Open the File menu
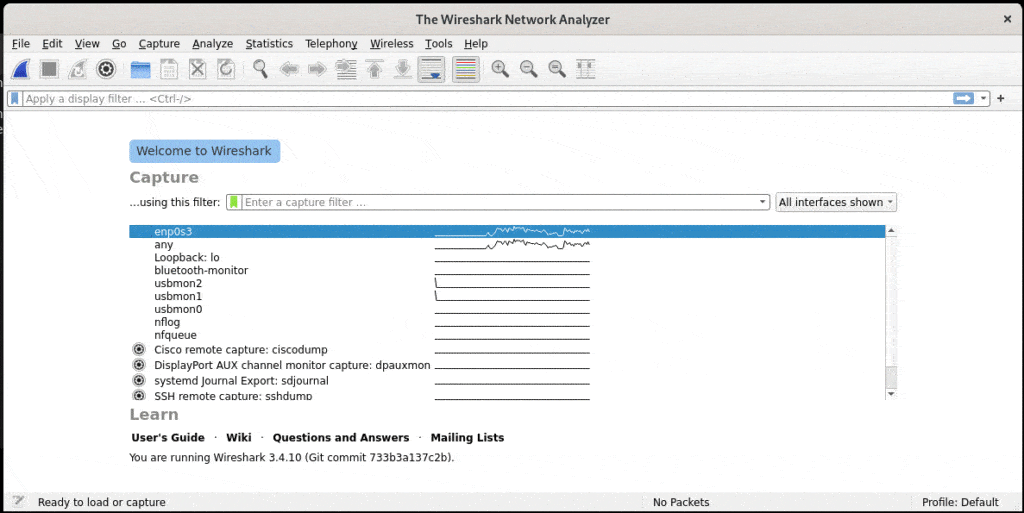 [21, 44]
